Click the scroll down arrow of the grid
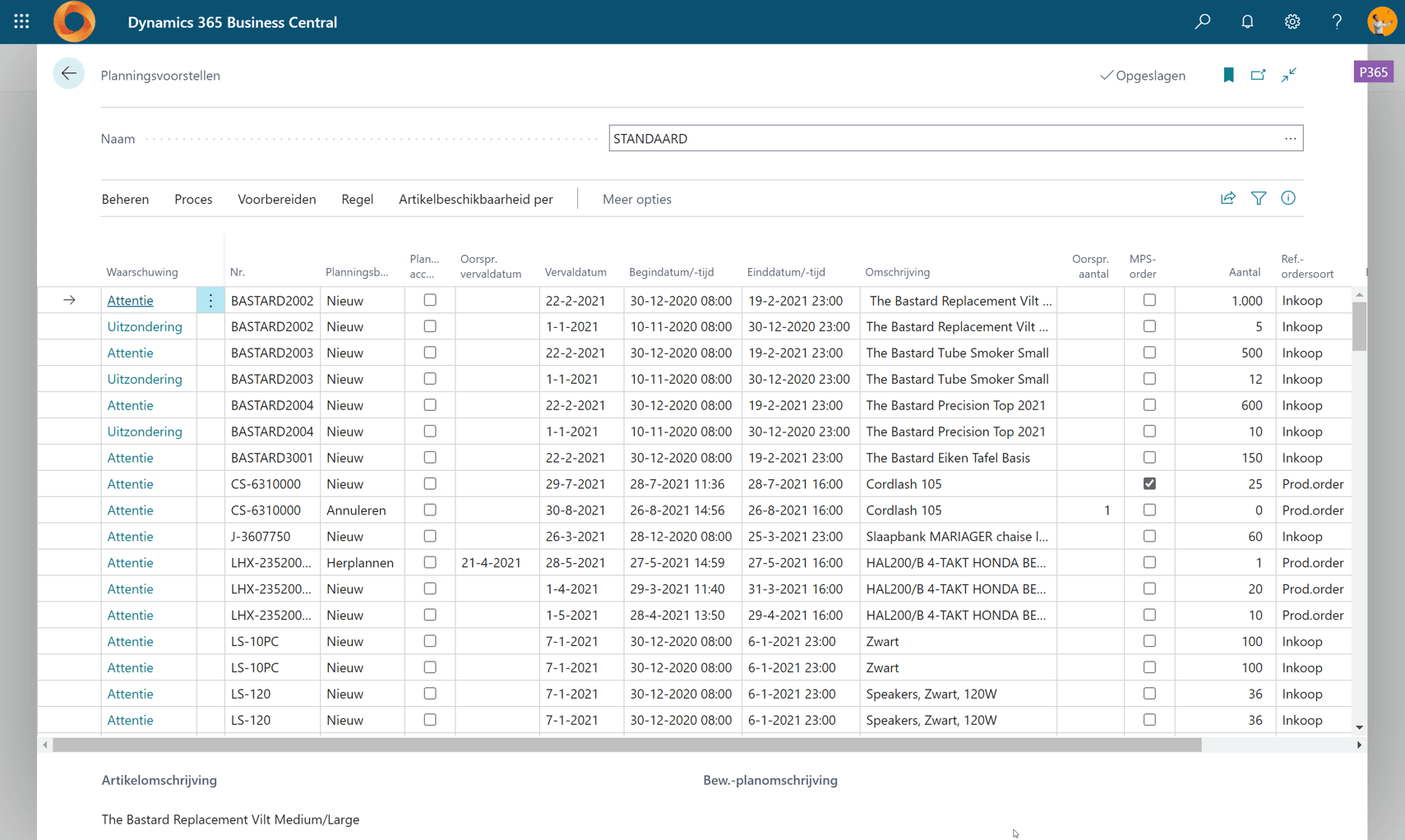The image size is (1405, 840). pos(1359,727)
